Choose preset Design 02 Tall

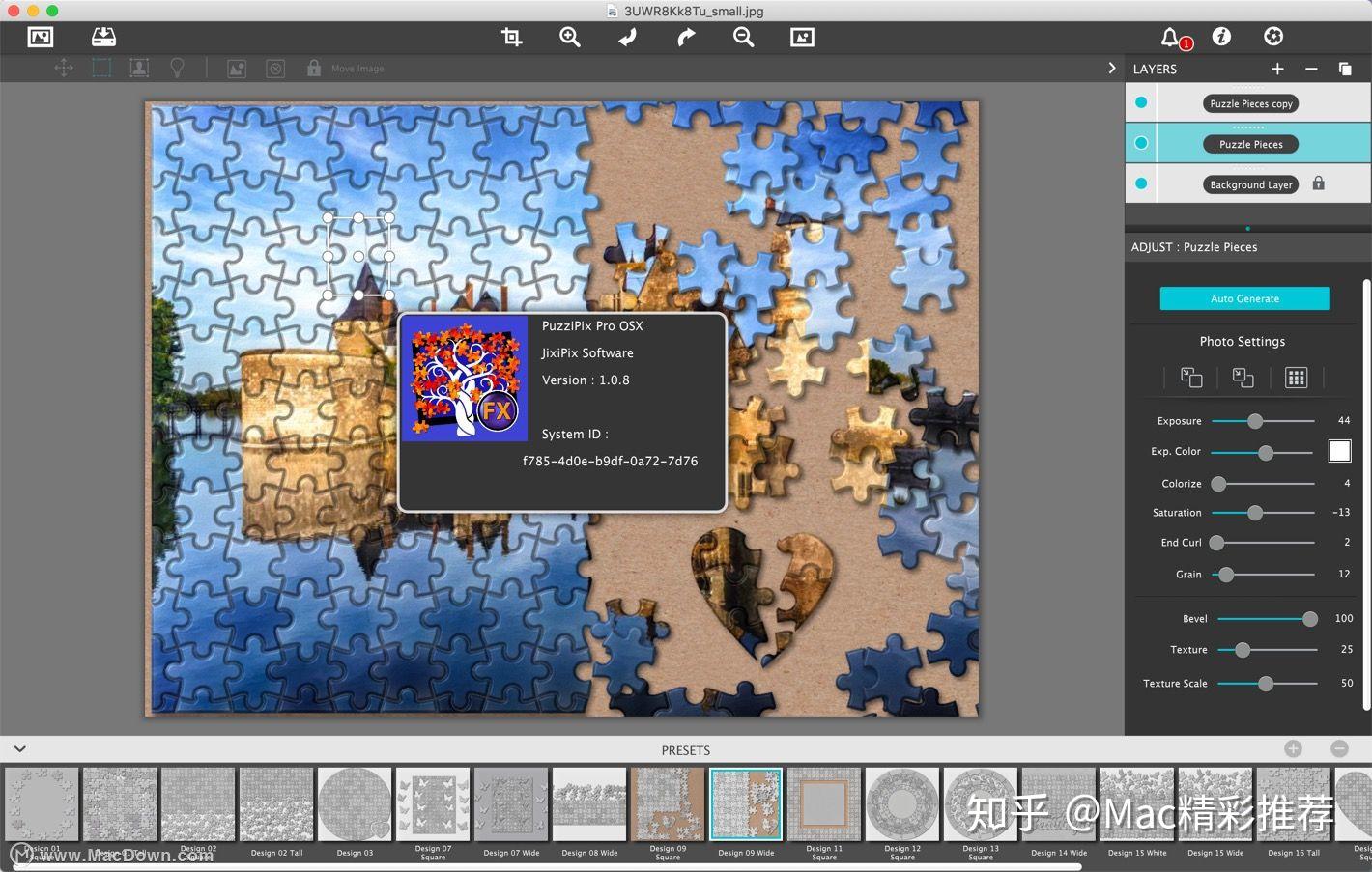[x=276, y=804]
